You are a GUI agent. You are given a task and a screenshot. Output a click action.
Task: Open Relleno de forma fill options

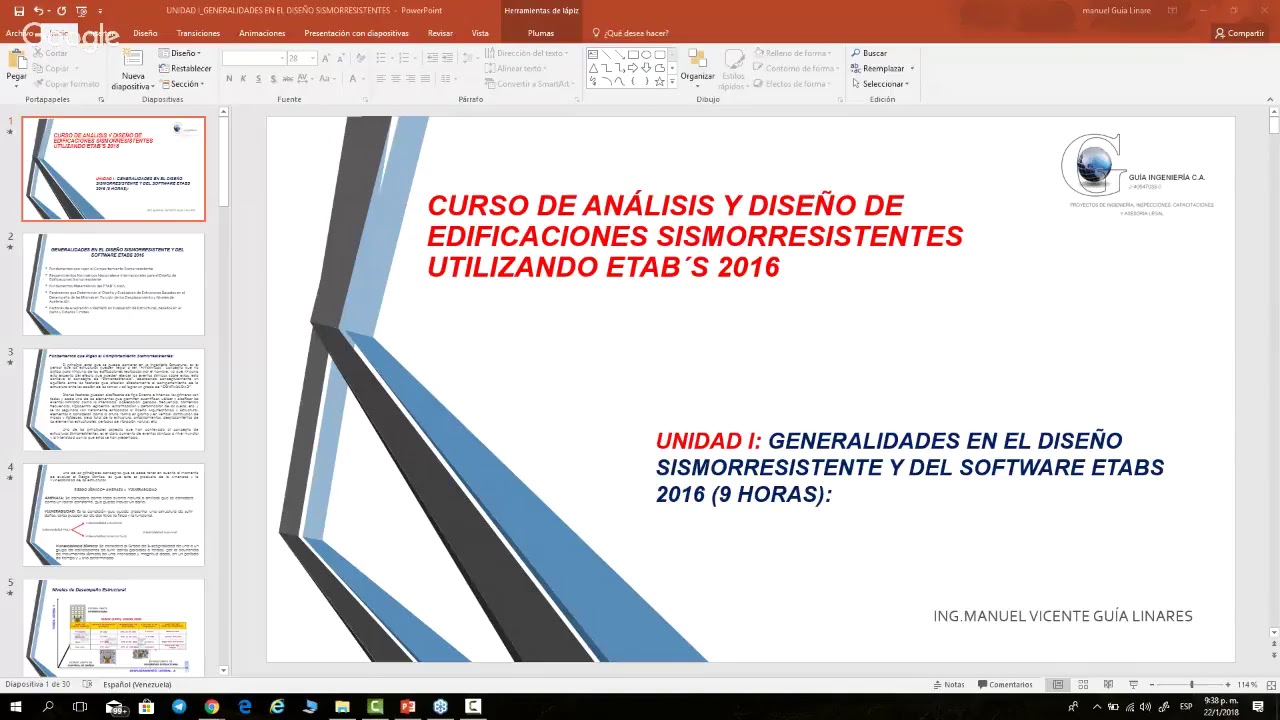(794, 53)
